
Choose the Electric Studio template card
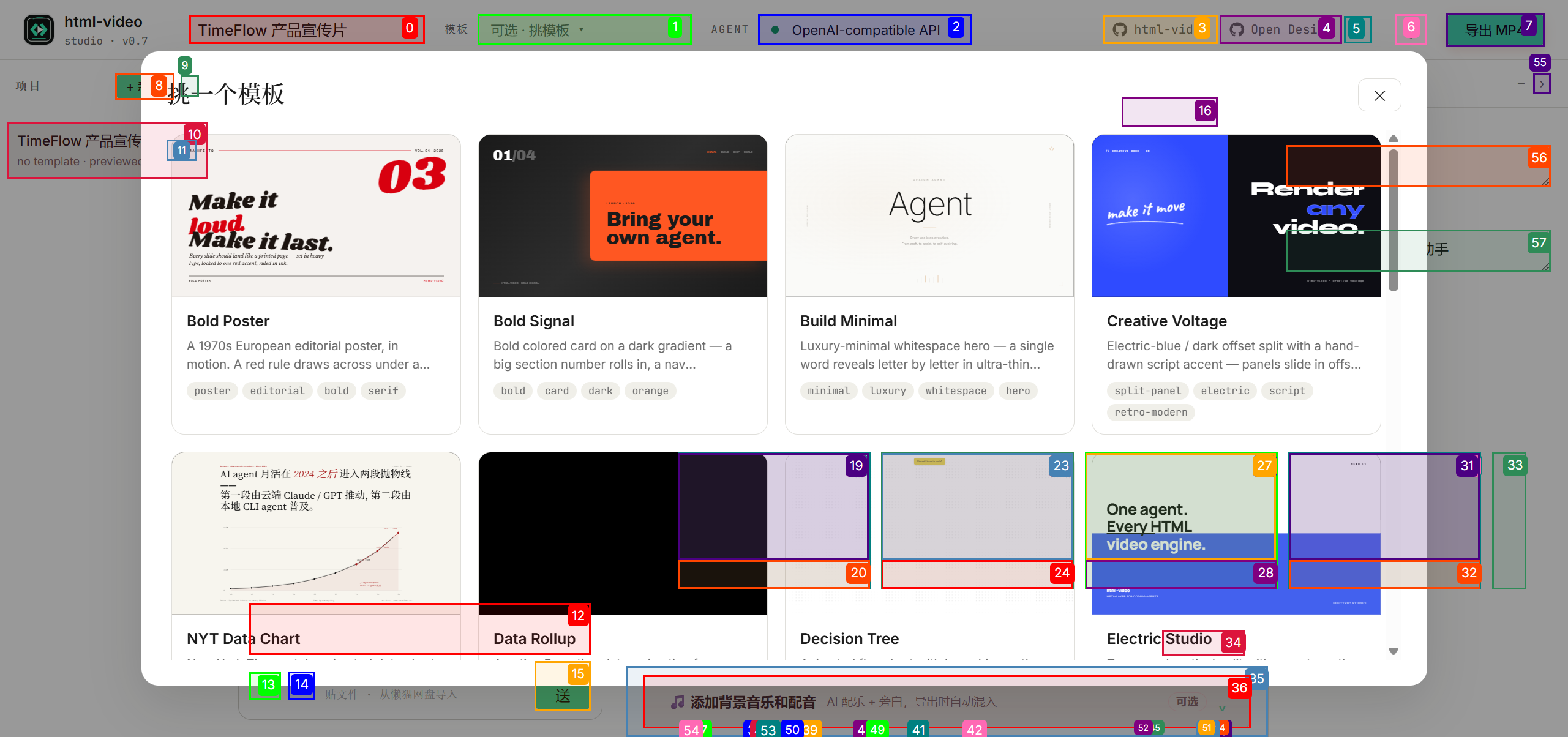click(x=1236, y=556)
